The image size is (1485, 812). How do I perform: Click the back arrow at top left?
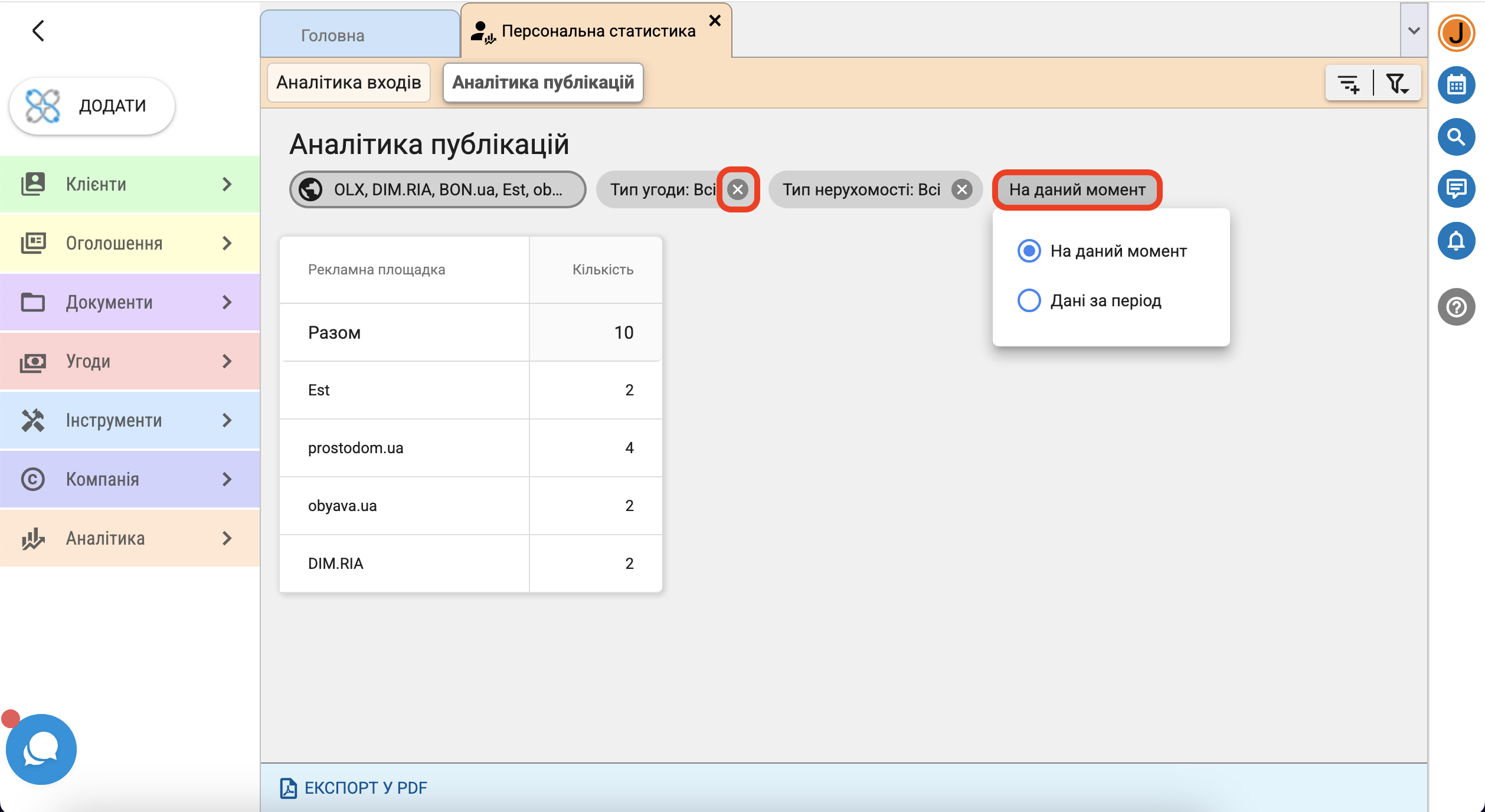click(38, 31)
